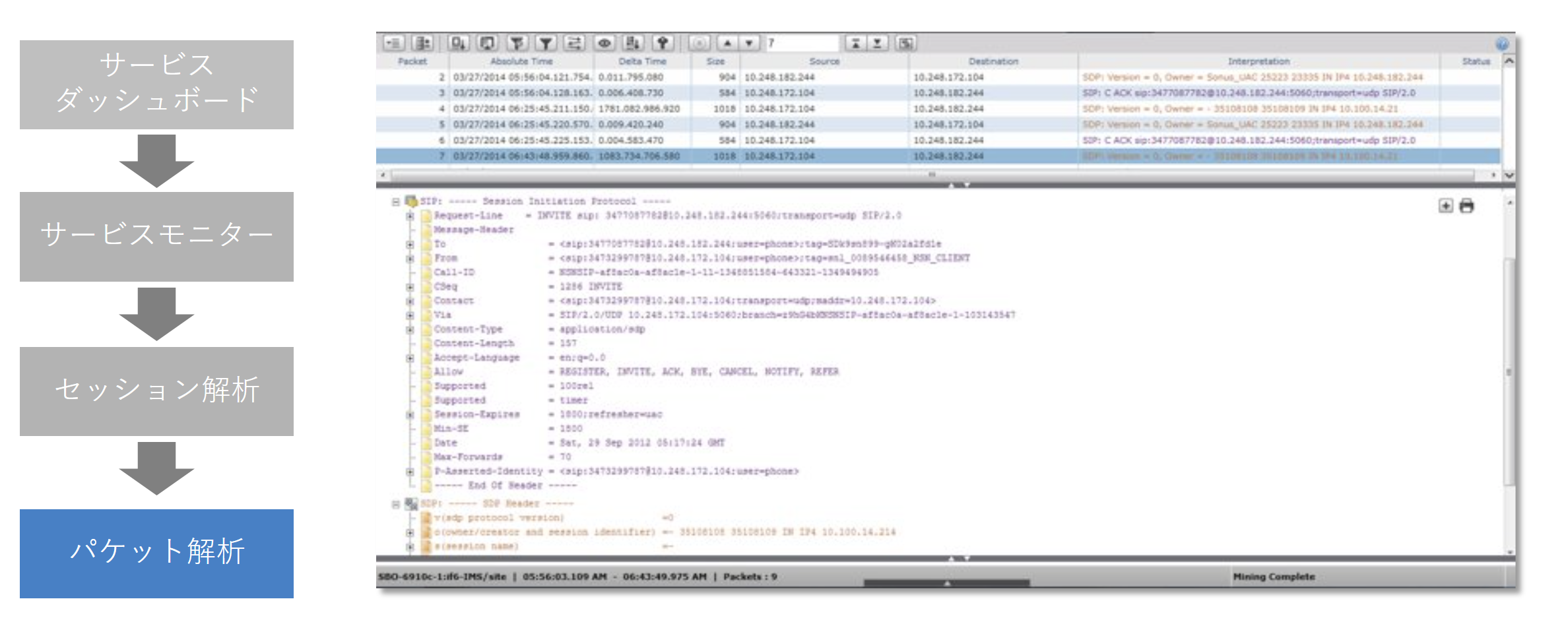Click the print icon in the decode pane

(1465, 206)
